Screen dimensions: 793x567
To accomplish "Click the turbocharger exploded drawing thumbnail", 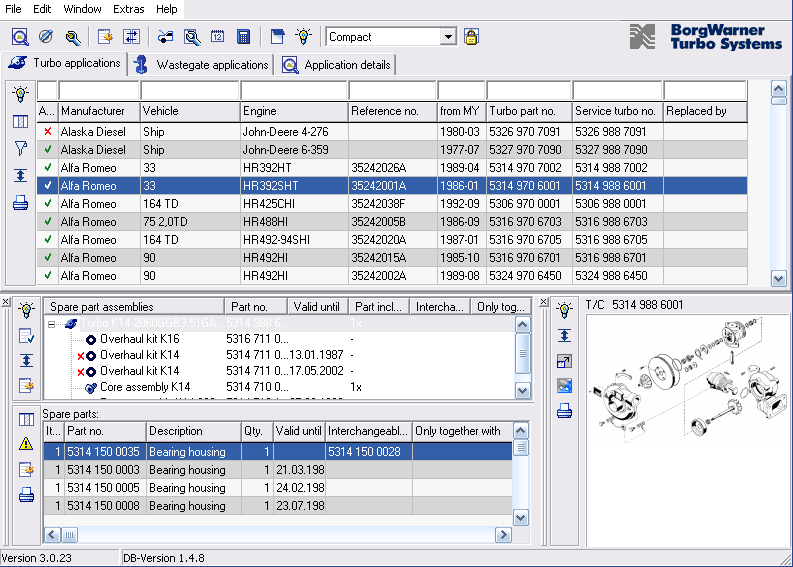I will click(688, 379).
